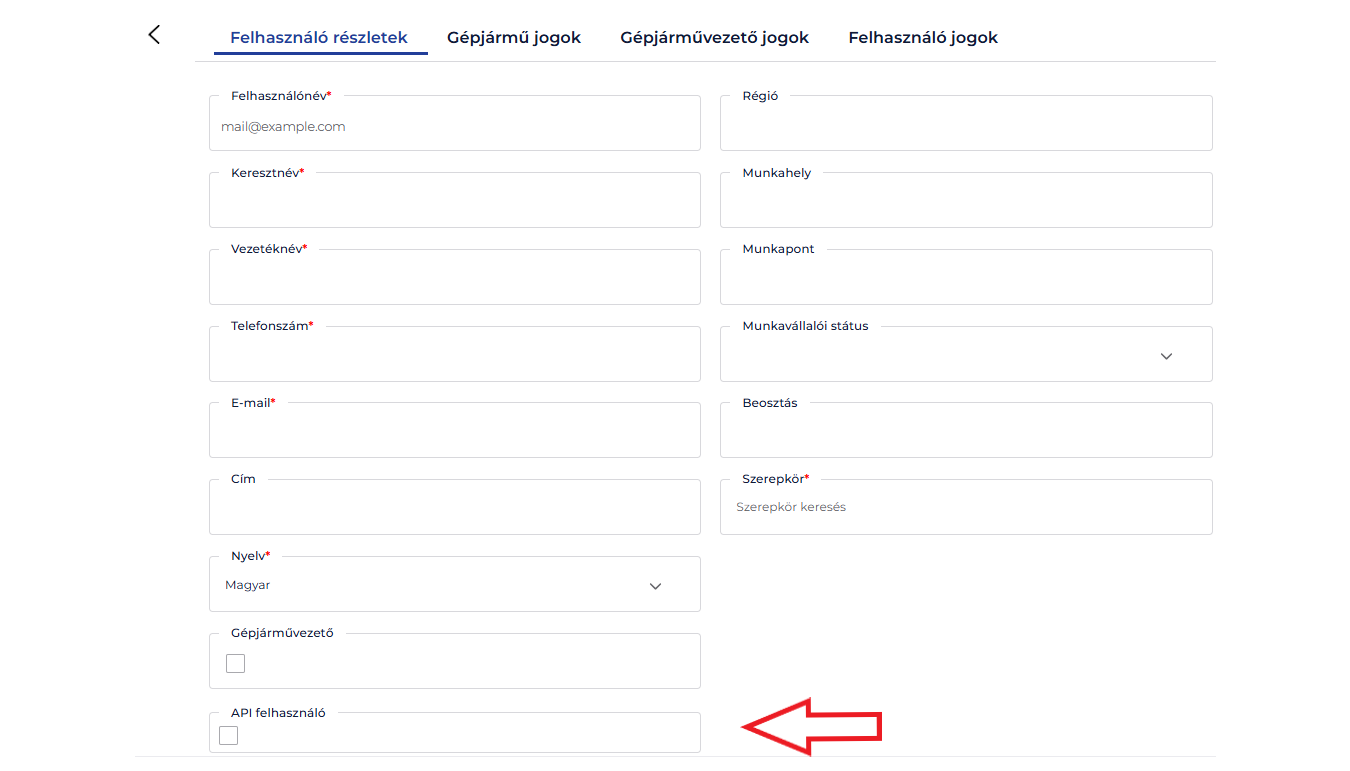Click into the Cím field
The height and width of the screenshot is (771, 1350).
point(454,510)
